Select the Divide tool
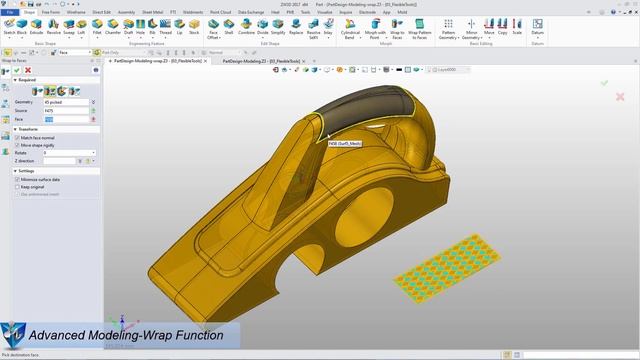Image resolution: width=640 pixels, height=360 pixels. (262, 27)
